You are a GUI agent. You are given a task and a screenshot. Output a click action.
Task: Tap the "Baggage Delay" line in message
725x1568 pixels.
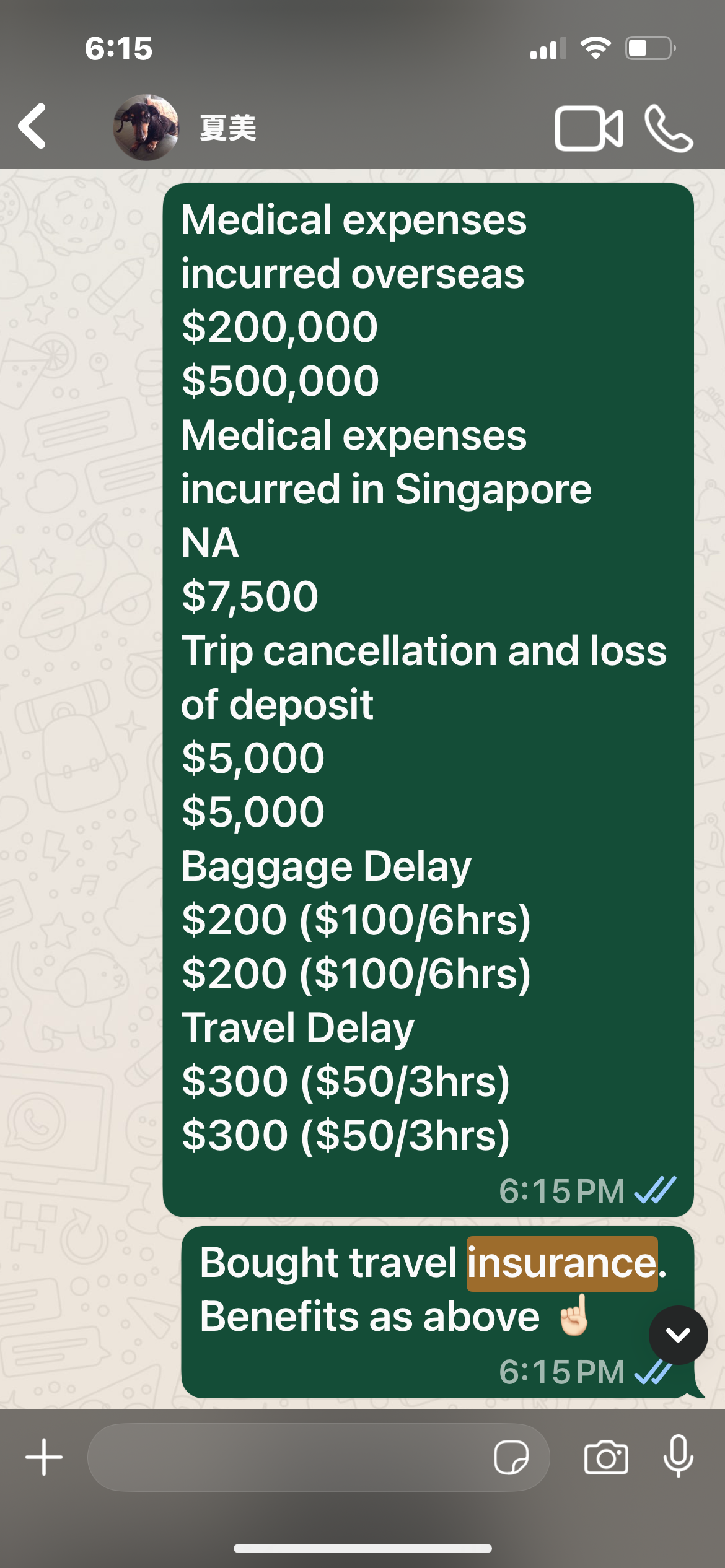(326, 866)
